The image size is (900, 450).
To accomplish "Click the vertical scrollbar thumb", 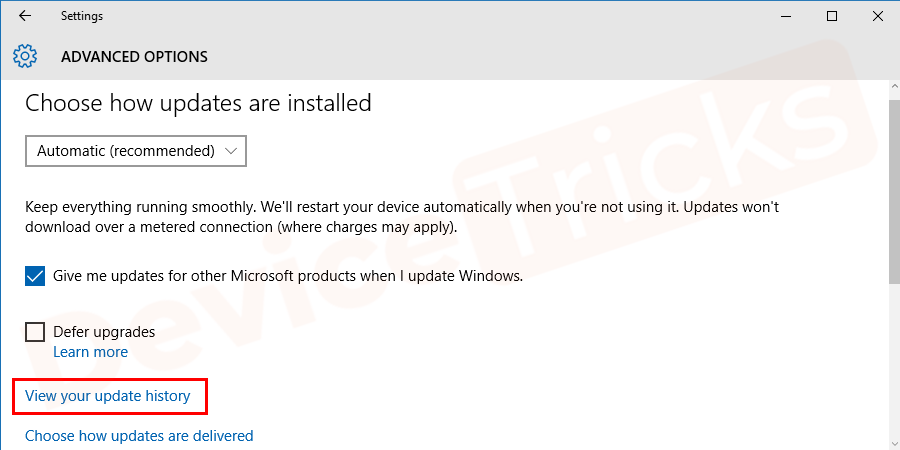I will pyautogui.click(x=892, y=190).
